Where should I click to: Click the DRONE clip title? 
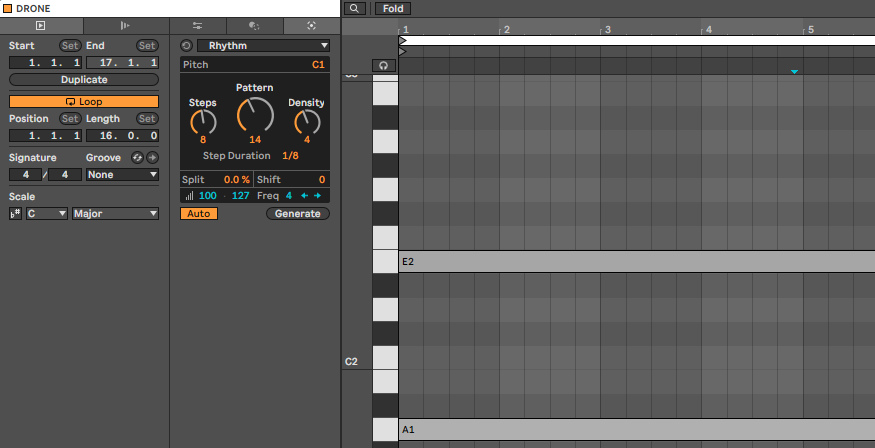tap(33, 8)
